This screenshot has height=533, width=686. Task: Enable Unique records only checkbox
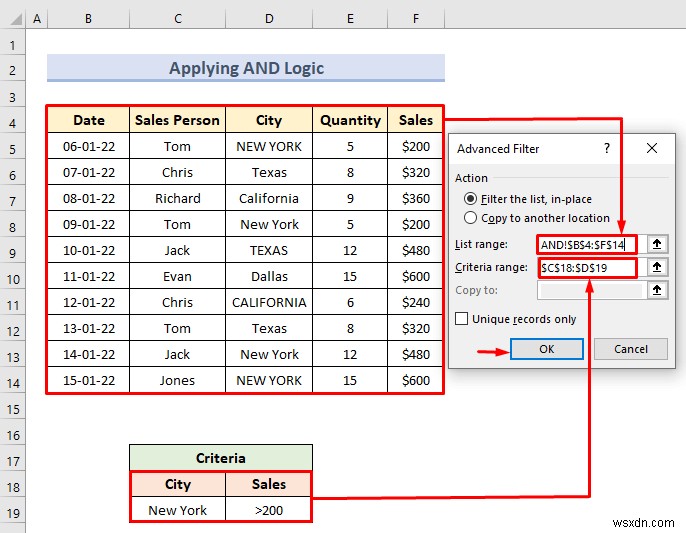tap(516, 319)
